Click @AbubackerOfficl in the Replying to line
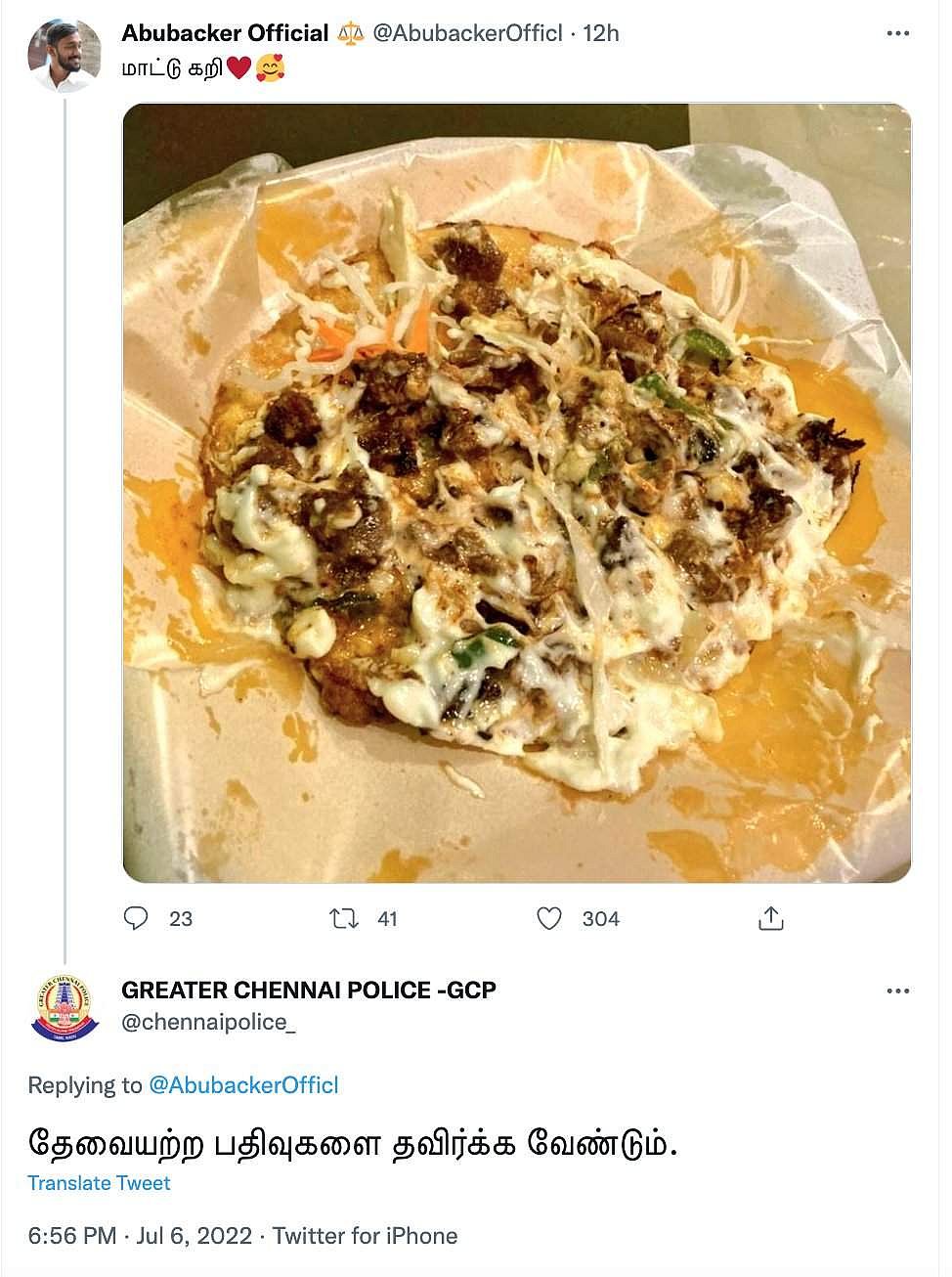 click(x=242, y=1084)
